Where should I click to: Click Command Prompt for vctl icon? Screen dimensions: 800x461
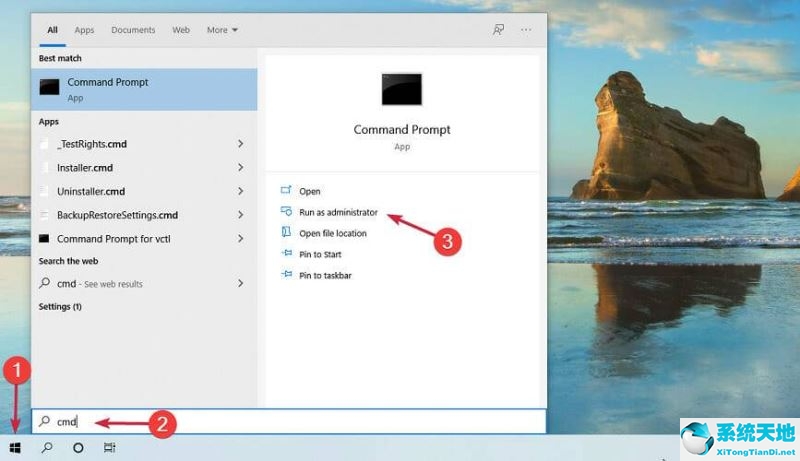point(44,238)
